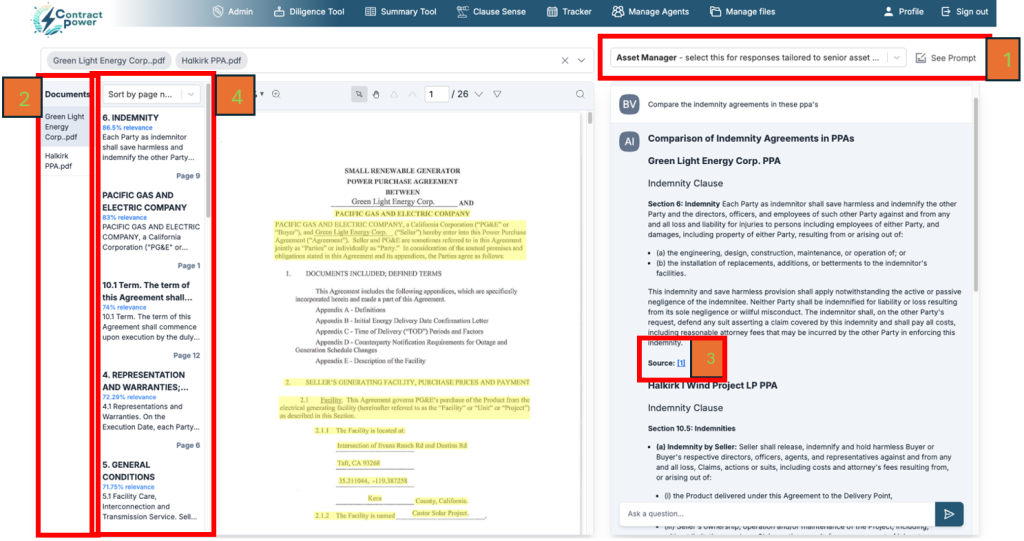Open Clause Sense from navigation bar
Screen dimensions: 1024x541
[491, 12]
